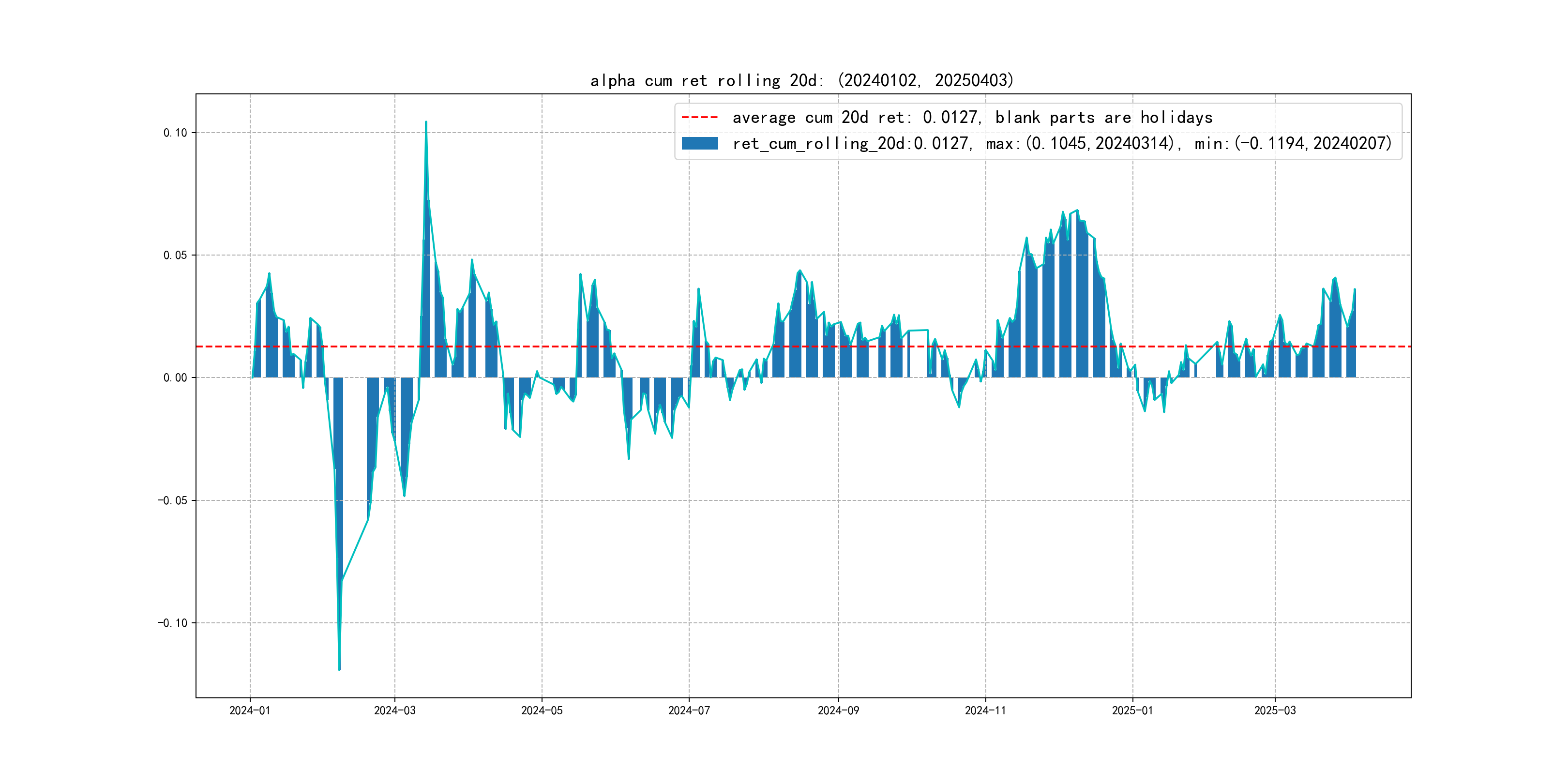The image size is (1568, 784).
Task: Click the red dashed legend line sample
Action: point(699,118)
